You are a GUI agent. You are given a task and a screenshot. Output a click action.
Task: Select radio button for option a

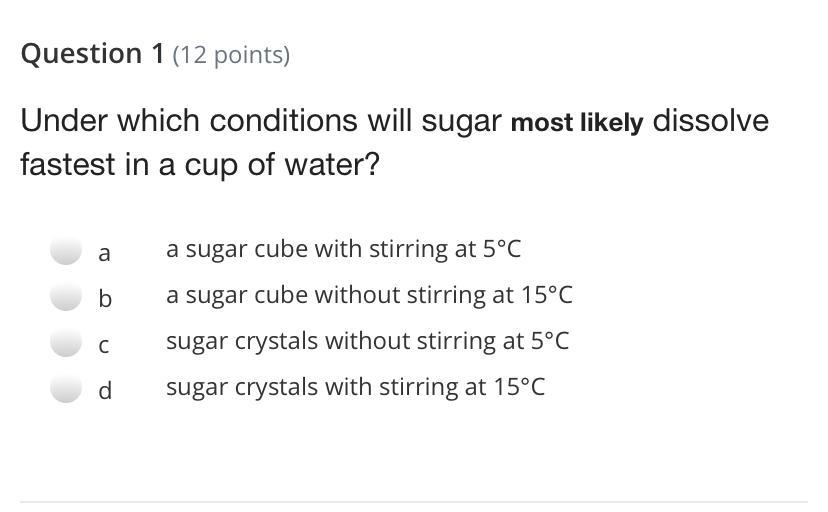66,251
